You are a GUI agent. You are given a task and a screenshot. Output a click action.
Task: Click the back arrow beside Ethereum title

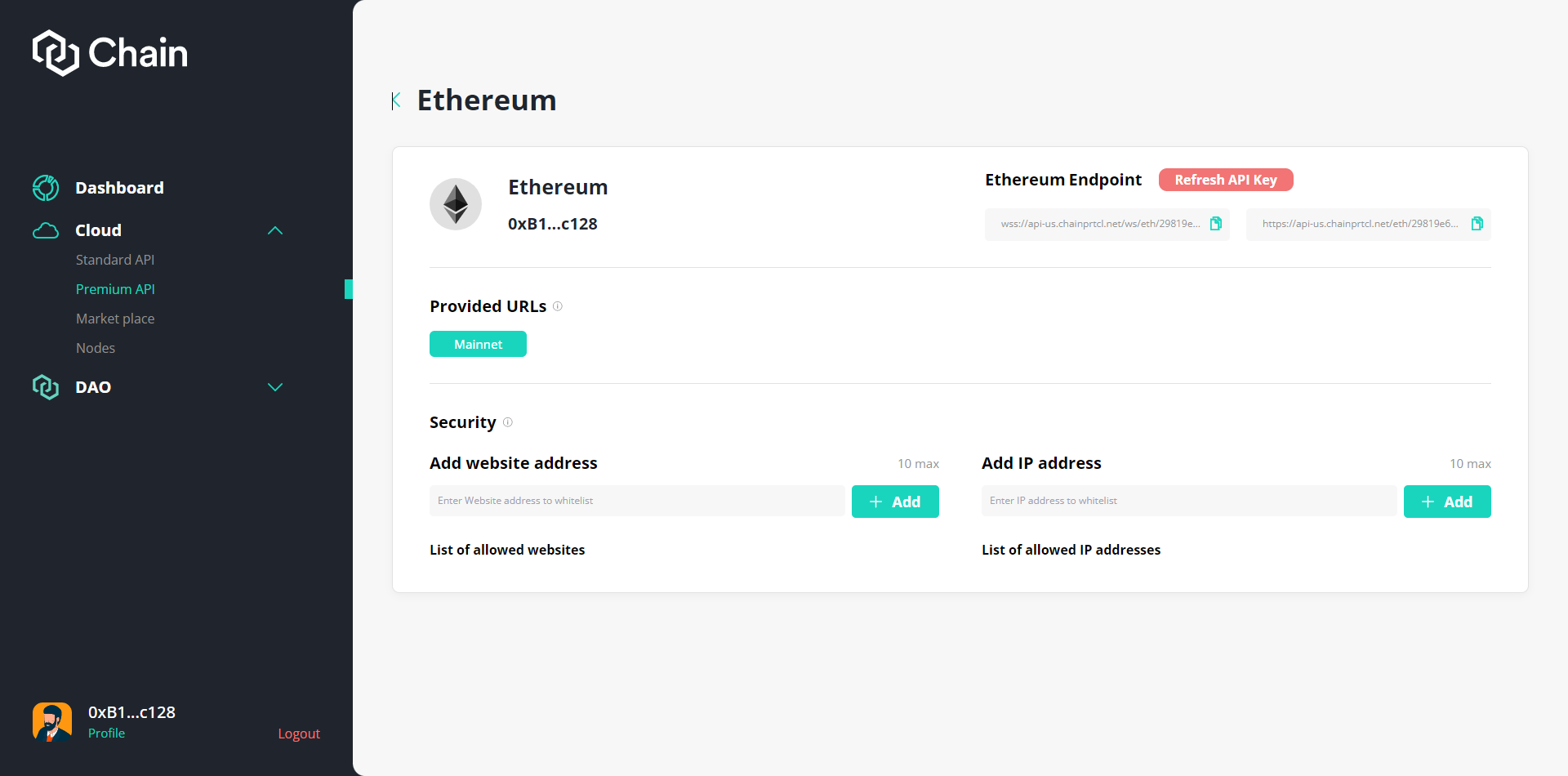(x=396, y=100)
